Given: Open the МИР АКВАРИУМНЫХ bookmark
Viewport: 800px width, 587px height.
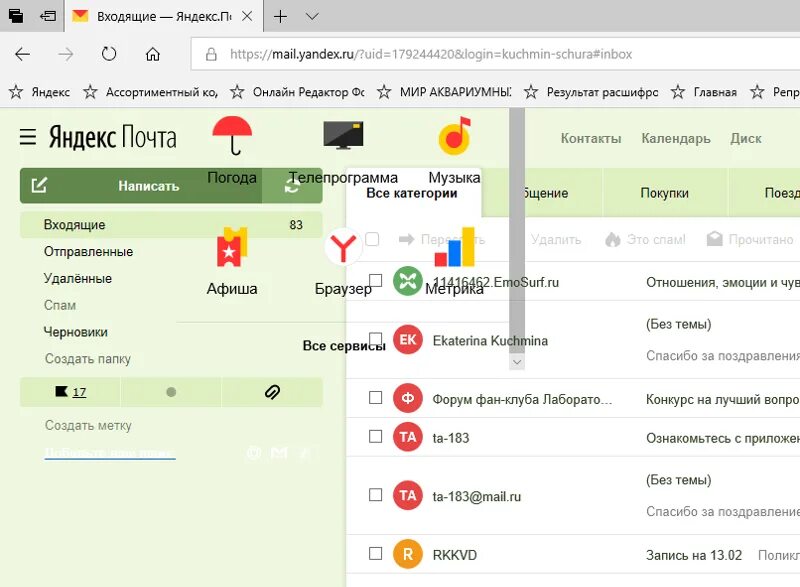Looking at the screenshot, I should 445,92.
